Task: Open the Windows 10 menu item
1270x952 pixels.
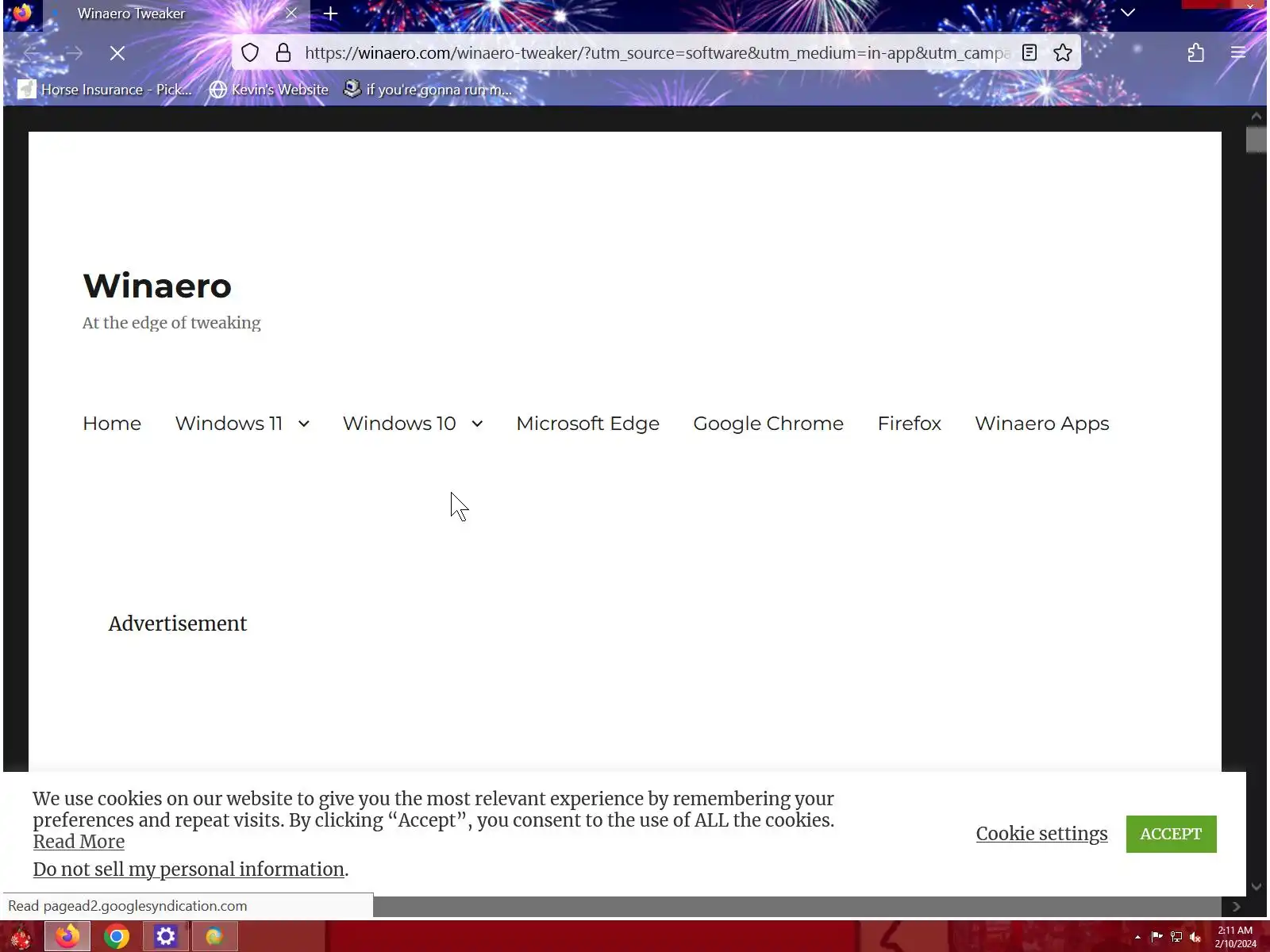Action: pos(399,424)
